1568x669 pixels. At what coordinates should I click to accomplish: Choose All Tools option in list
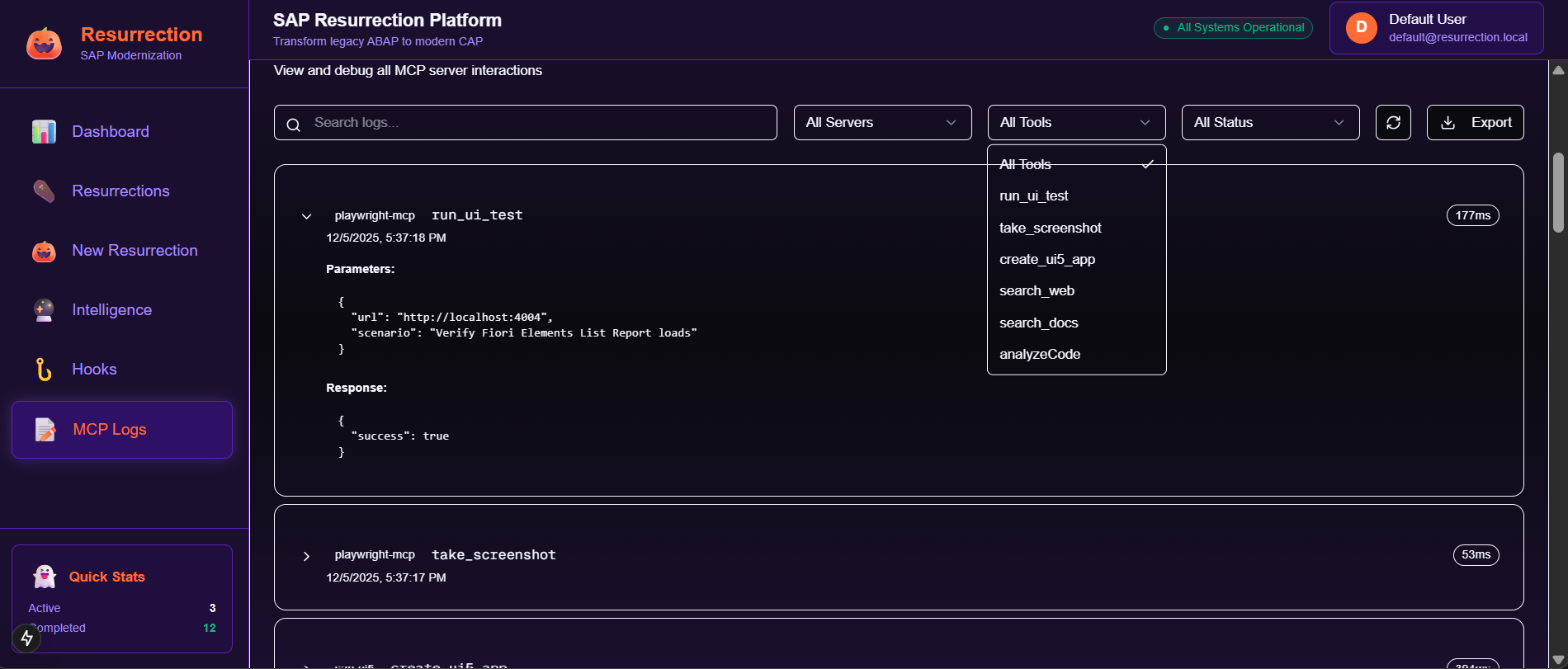click(x=1076, y=164)
